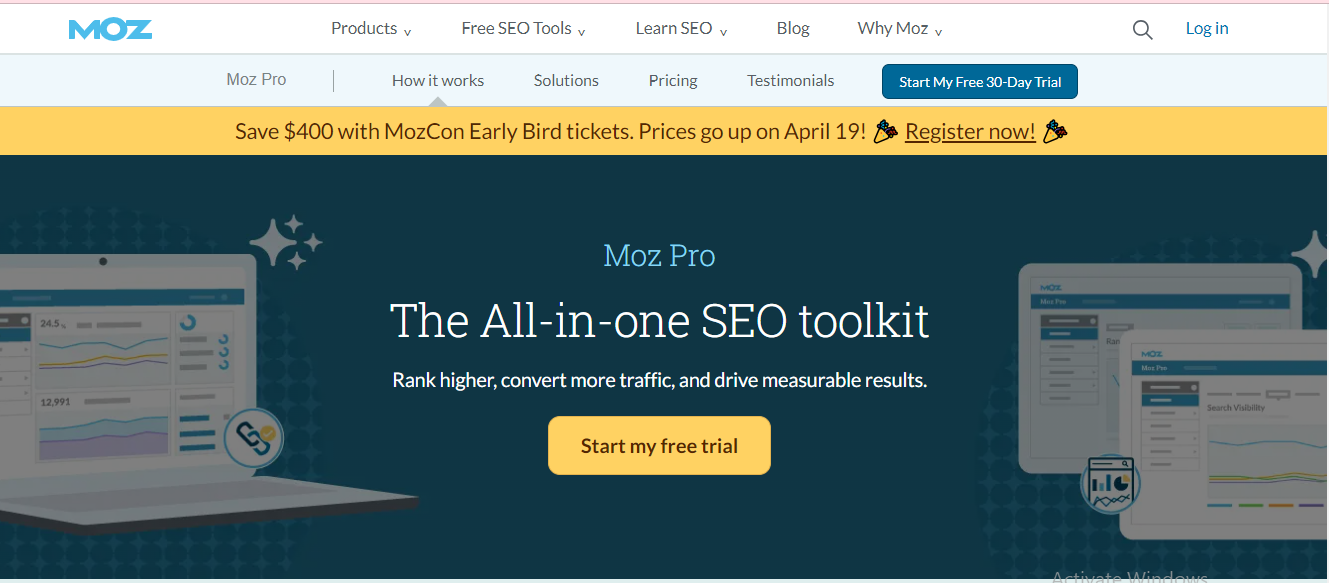Click the small Moz logo on the right tablet
Screen dimensions: 1329x583
(x=1152, y=354)
